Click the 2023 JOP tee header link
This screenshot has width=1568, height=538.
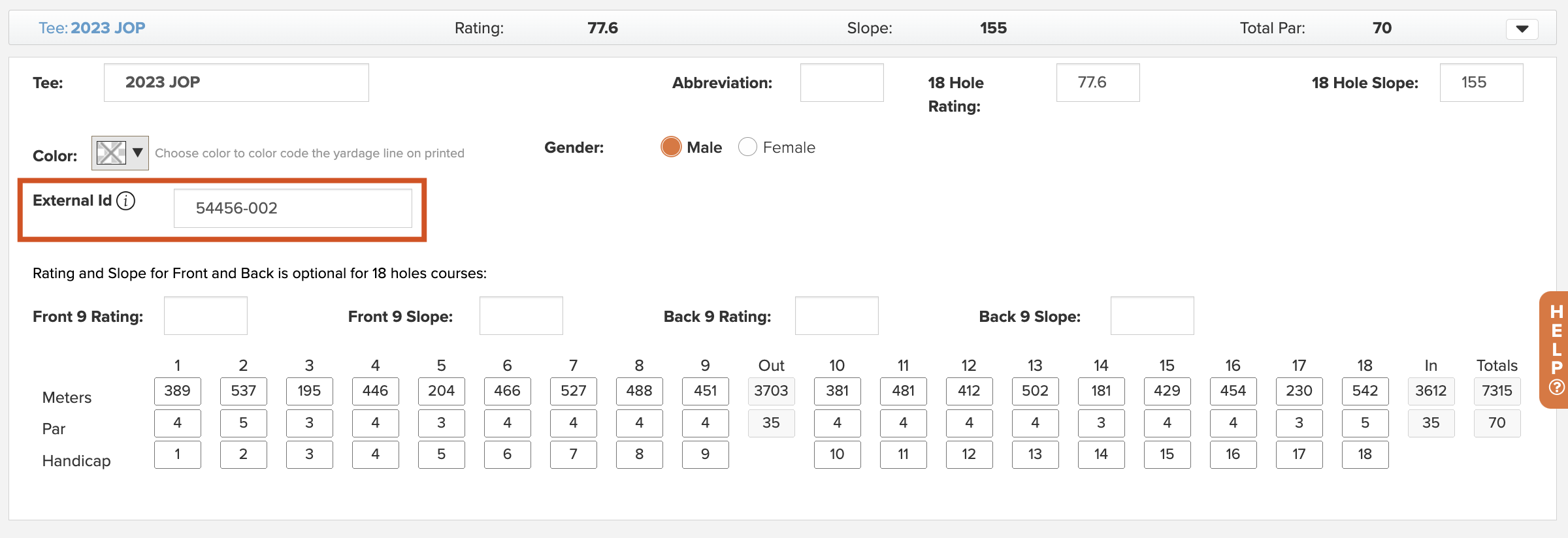tap(92, 28)
